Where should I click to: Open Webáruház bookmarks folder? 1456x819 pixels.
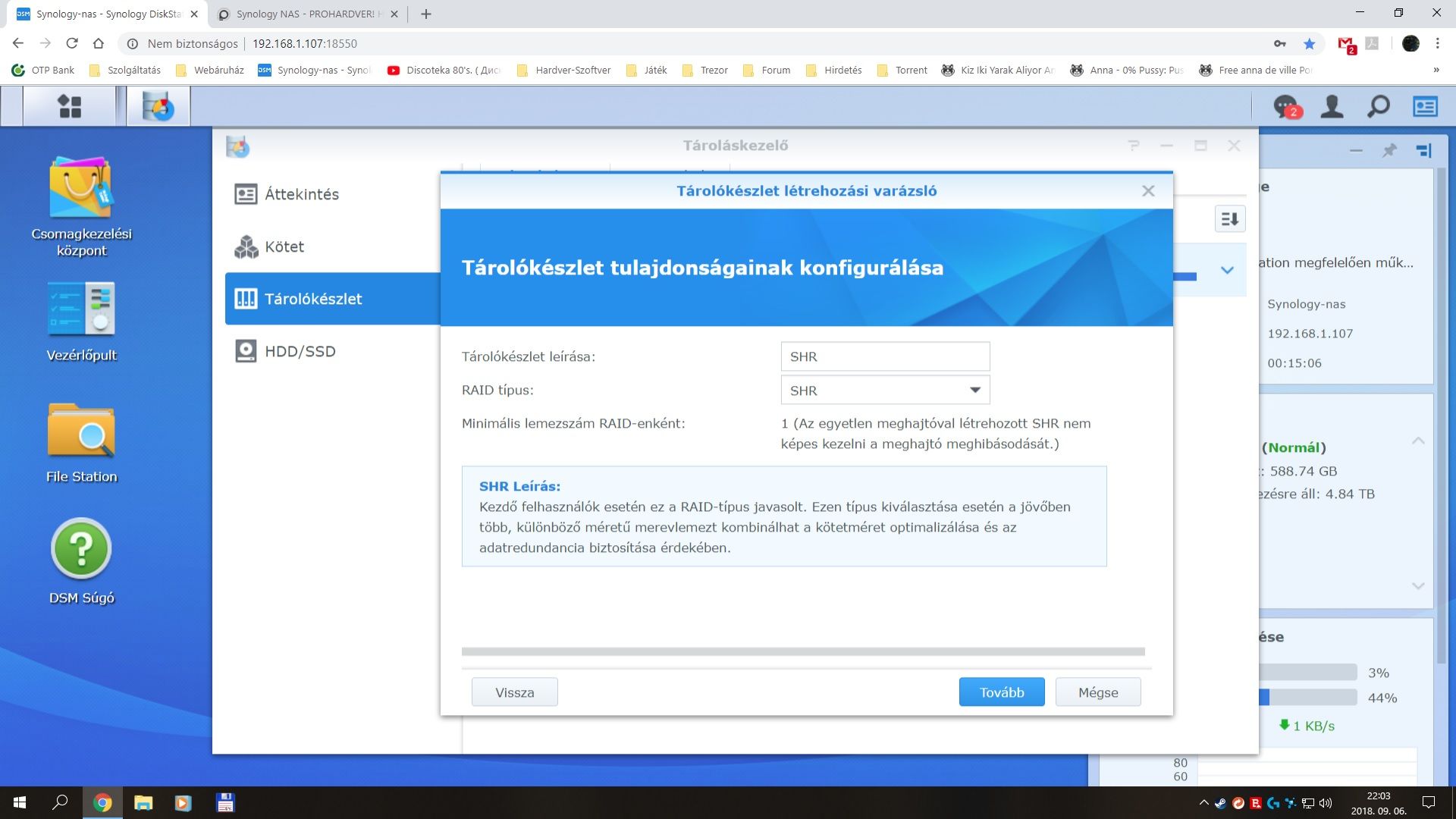click(209, 70)
